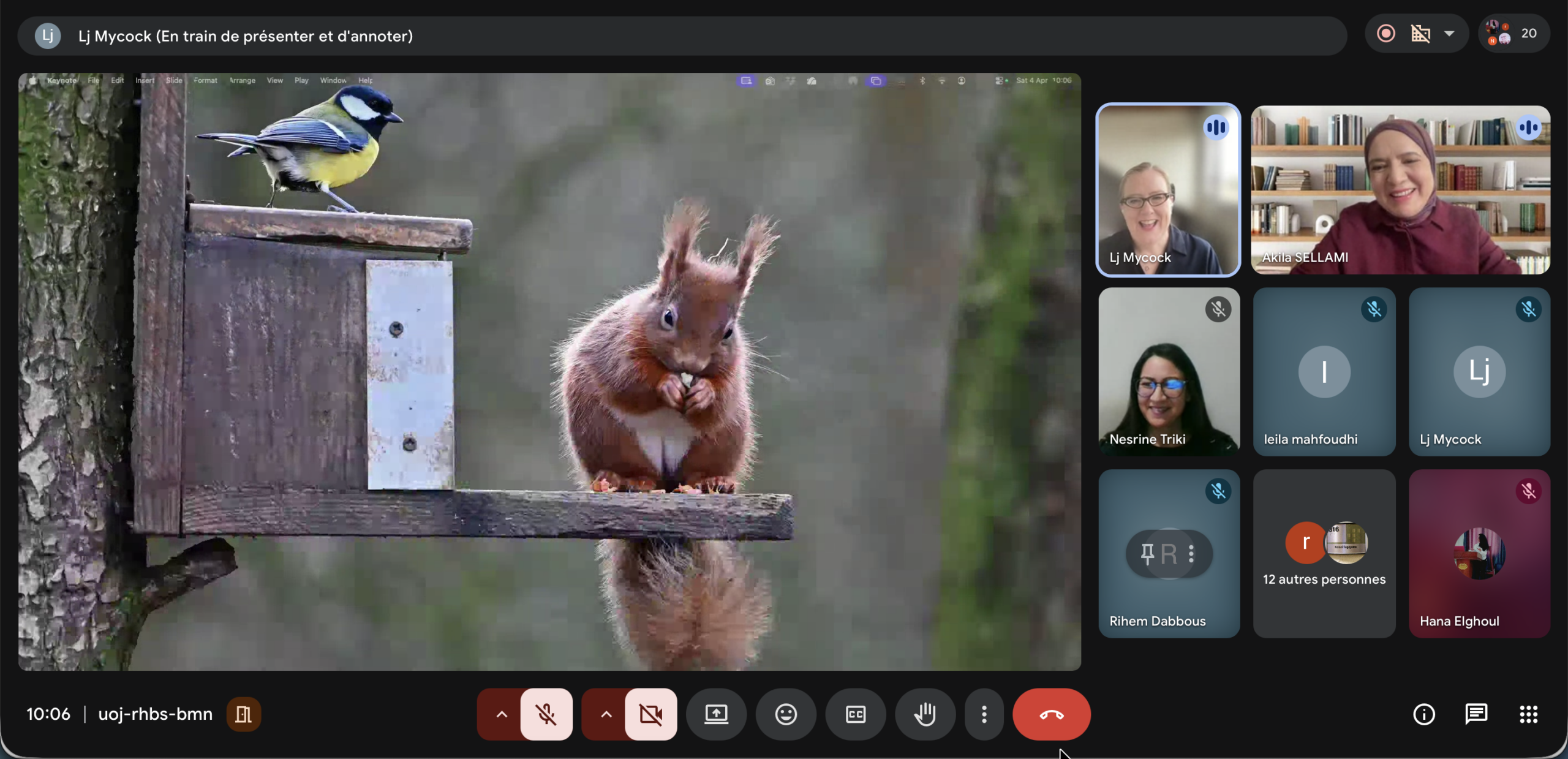Raise your hand
1568x759 pixels.
click(925, 714)
